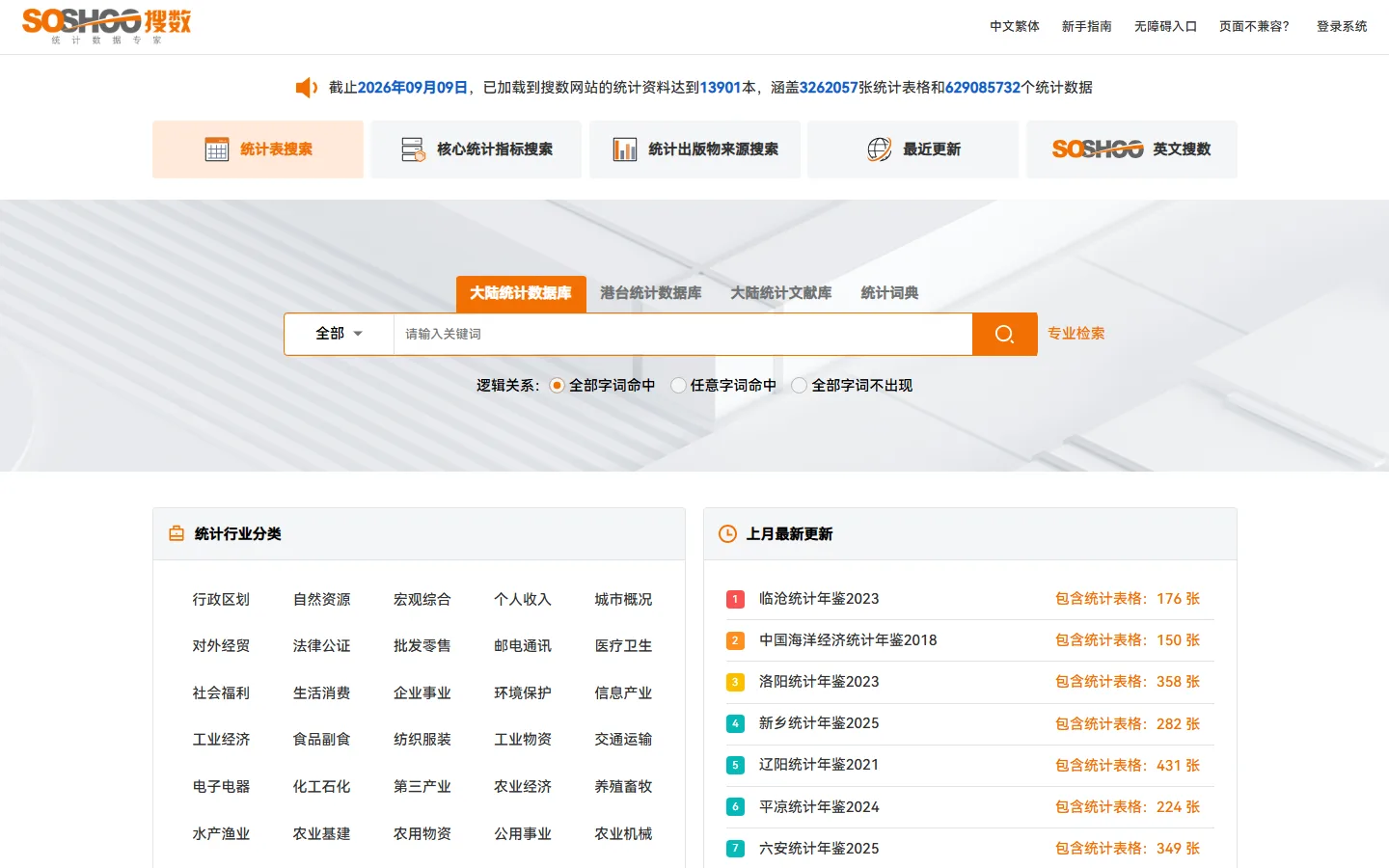The image size is (1389, 868).
Task: Open the 环境保护 industry category
Action: click(523, 693)
